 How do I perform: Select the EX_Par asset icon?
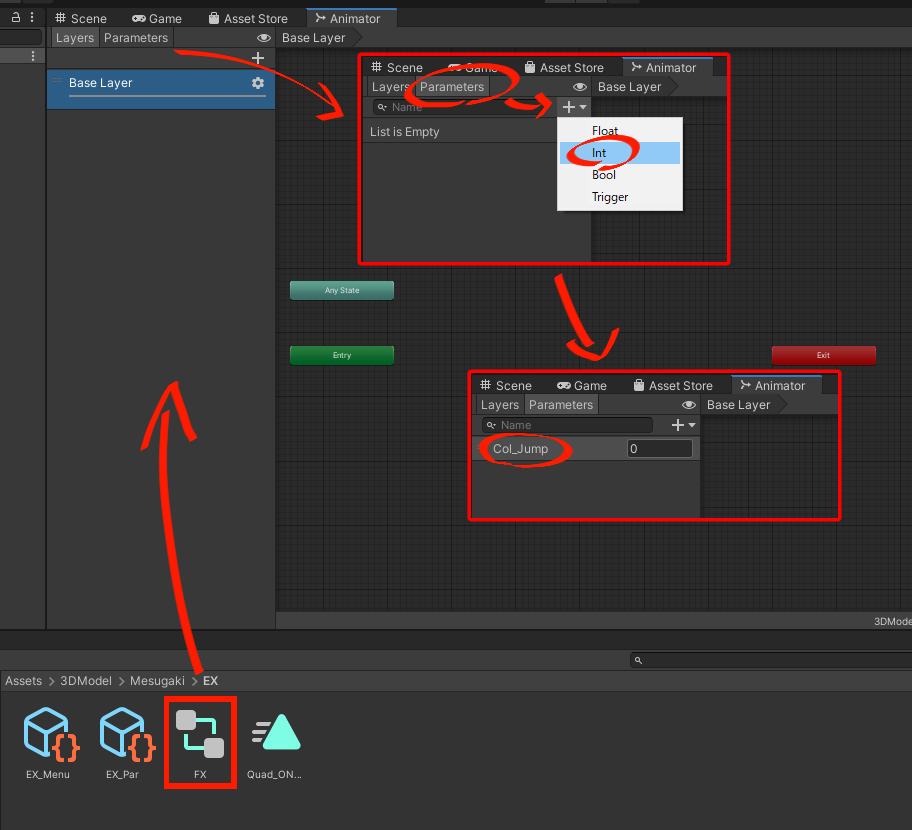pos(124,735)
